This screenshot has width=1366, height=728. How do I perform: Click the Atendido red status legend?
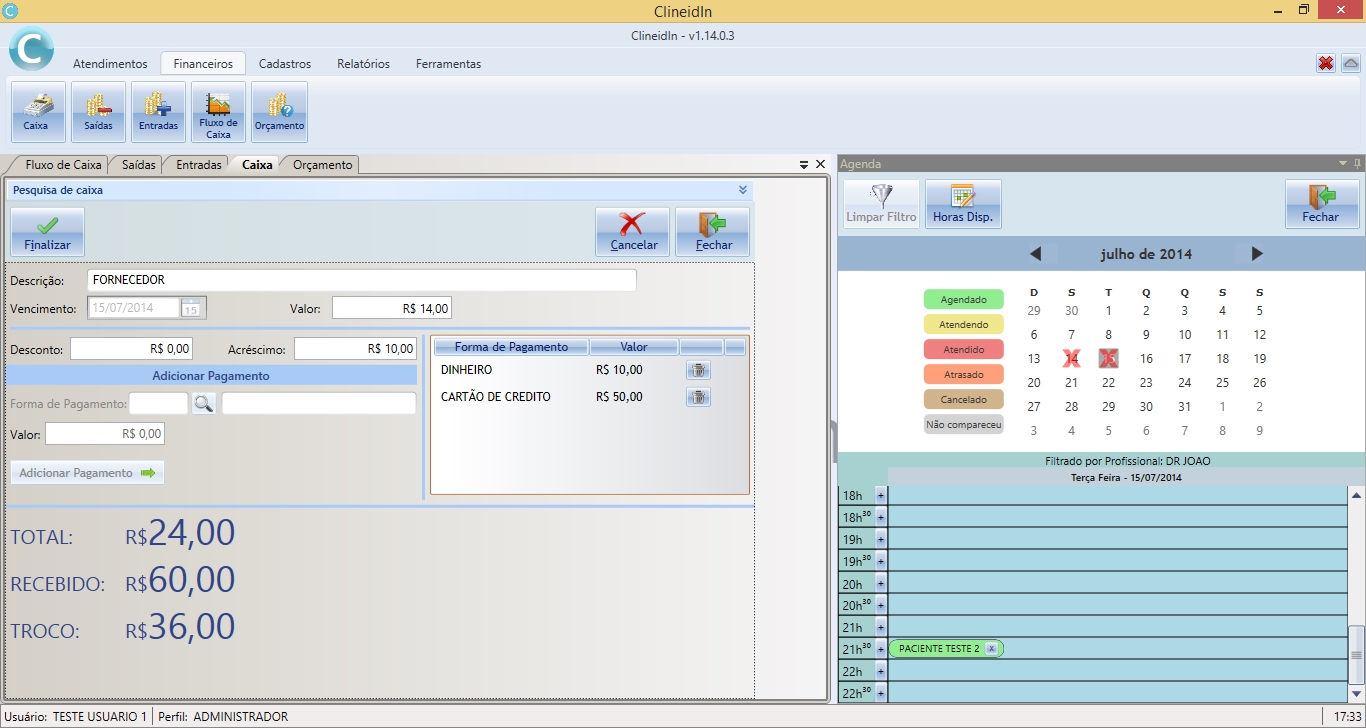click(x=963, y=350)
